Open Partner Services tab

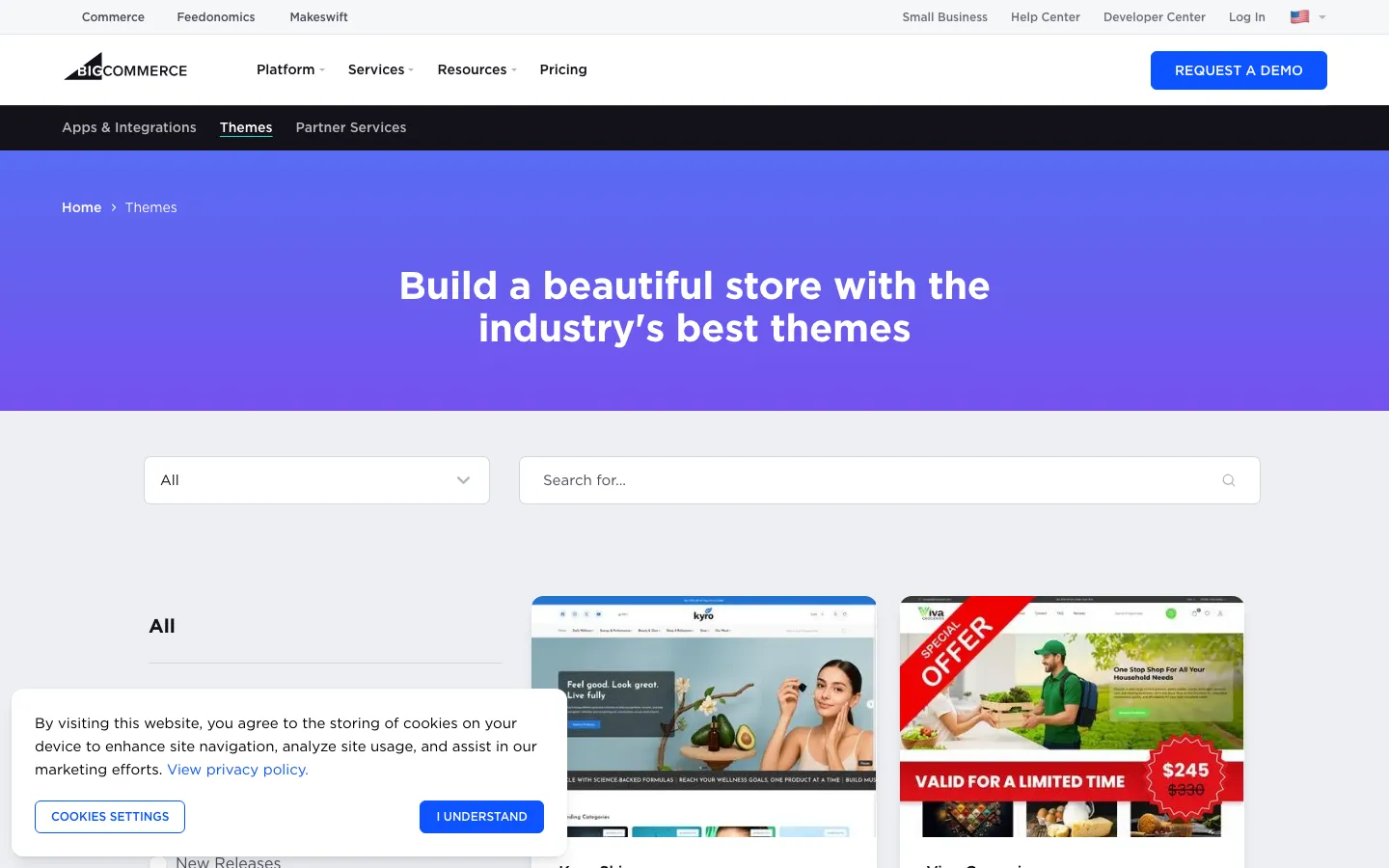(351, 127)
